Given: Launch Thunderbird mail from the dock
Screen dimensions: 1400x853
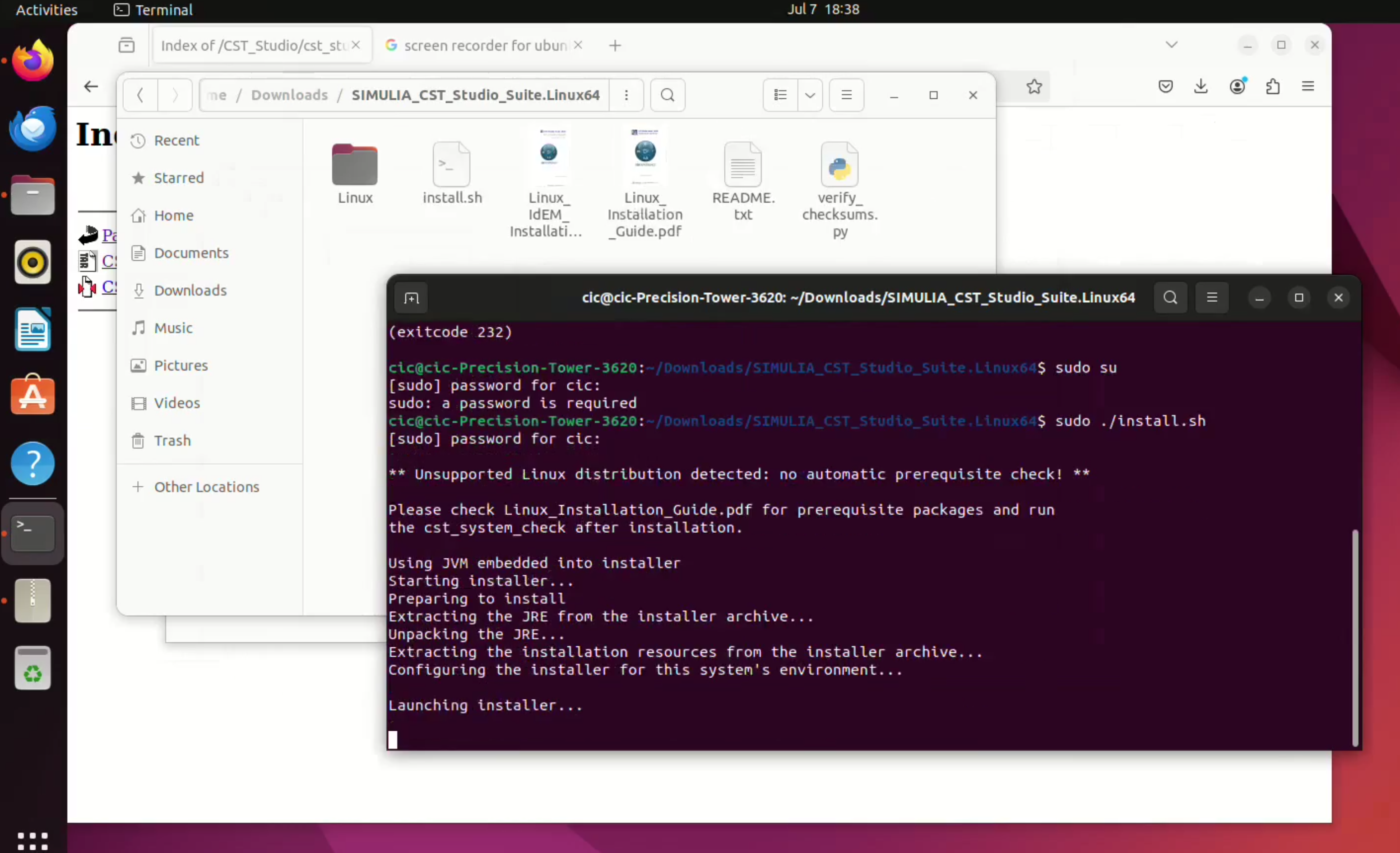Looking at the screenshot, I should point(32,128).
